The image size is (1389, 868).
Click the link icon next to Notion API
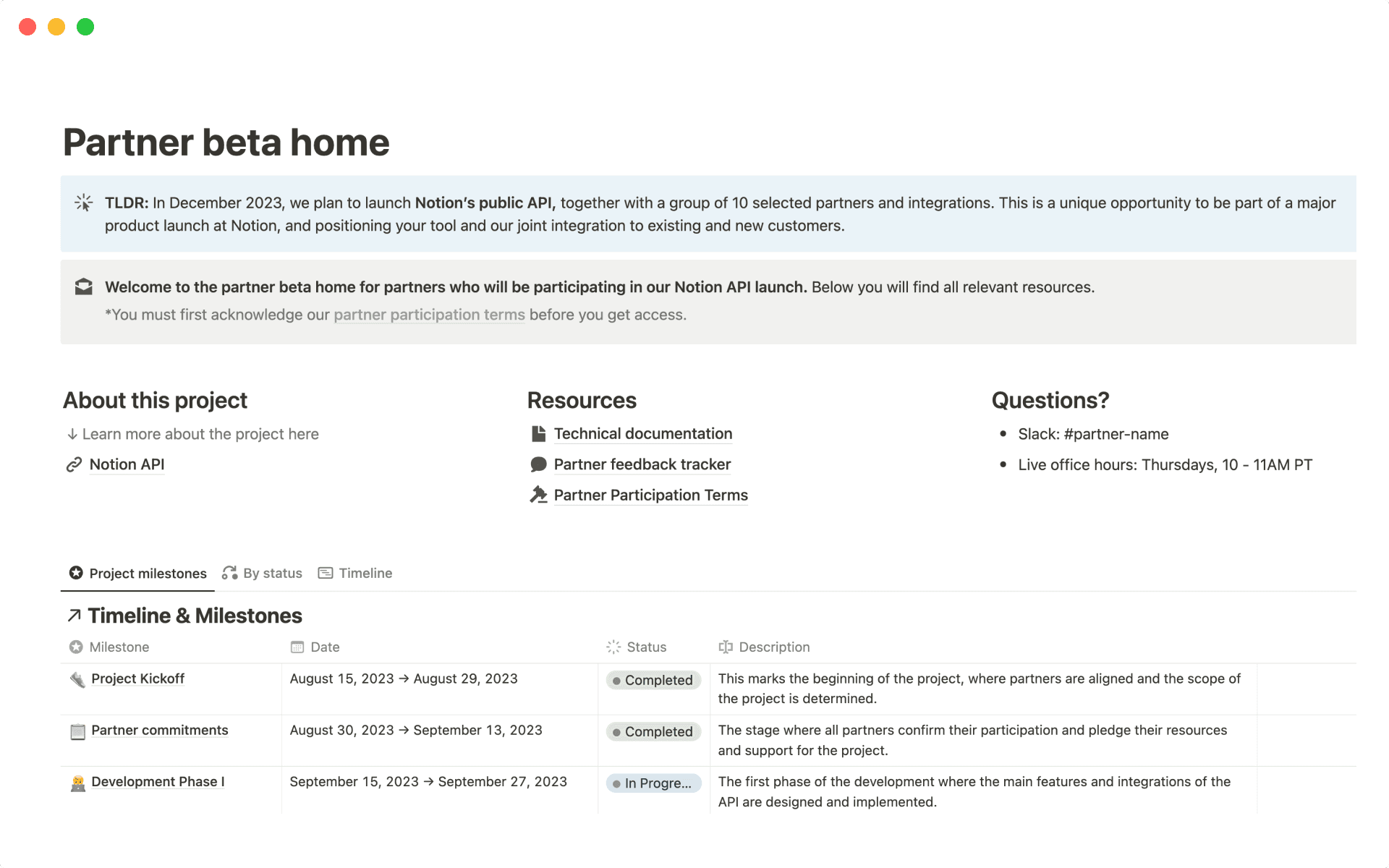point(73,464)
